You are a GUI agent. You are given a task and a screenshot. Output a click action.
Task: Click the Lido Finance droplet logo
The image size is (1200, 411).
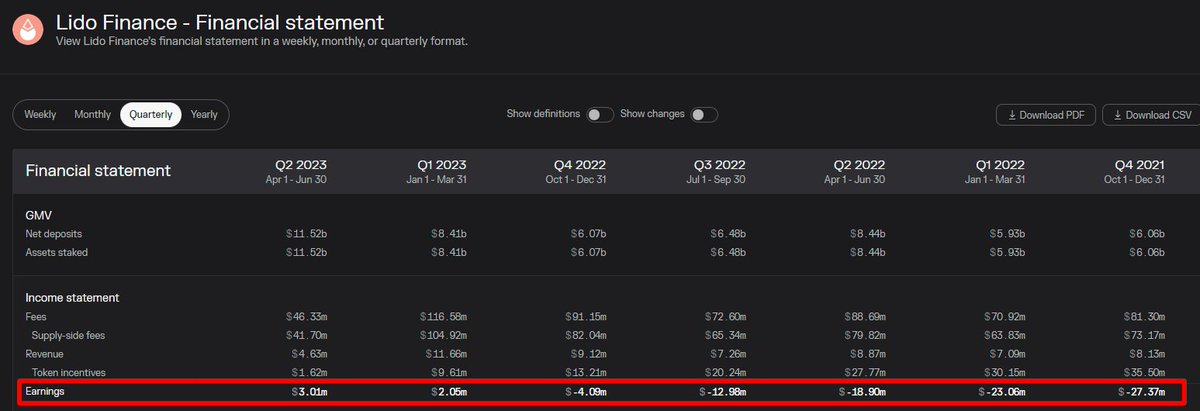(28, 29)
